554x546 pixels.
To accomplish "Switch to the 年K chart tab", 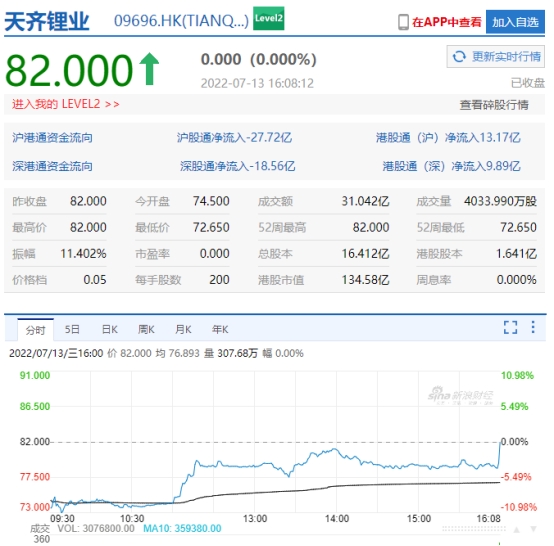I will point(220,329).
